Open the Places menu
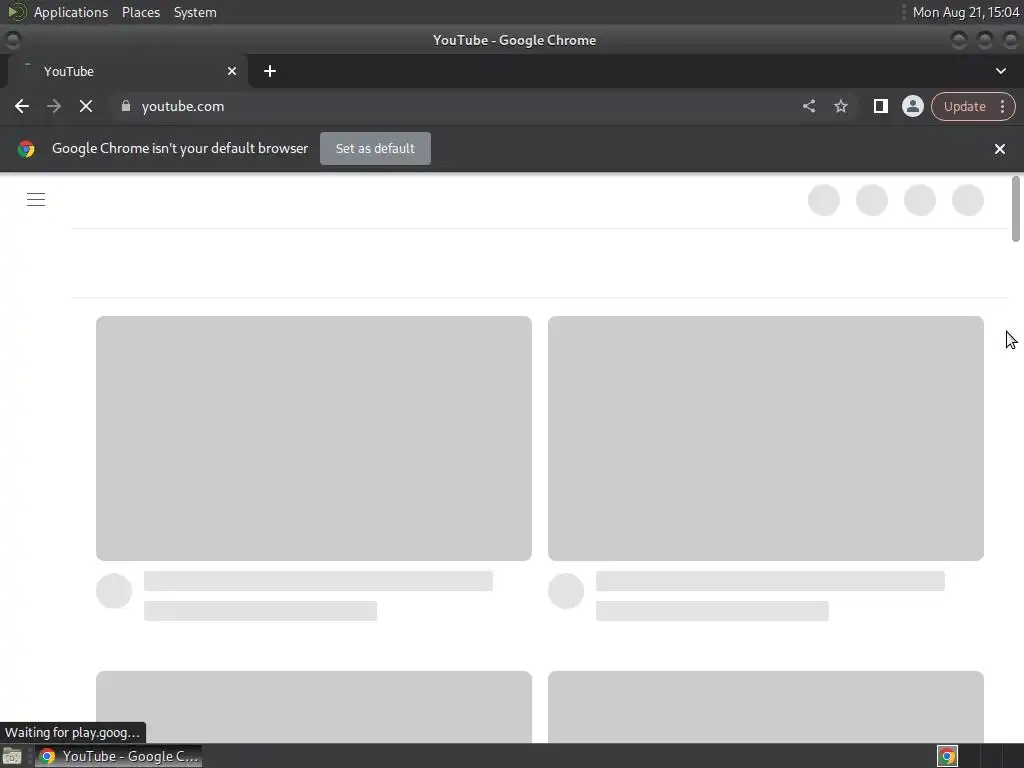This screenshot has height=768, width=1024. click(x=140, y=12)
